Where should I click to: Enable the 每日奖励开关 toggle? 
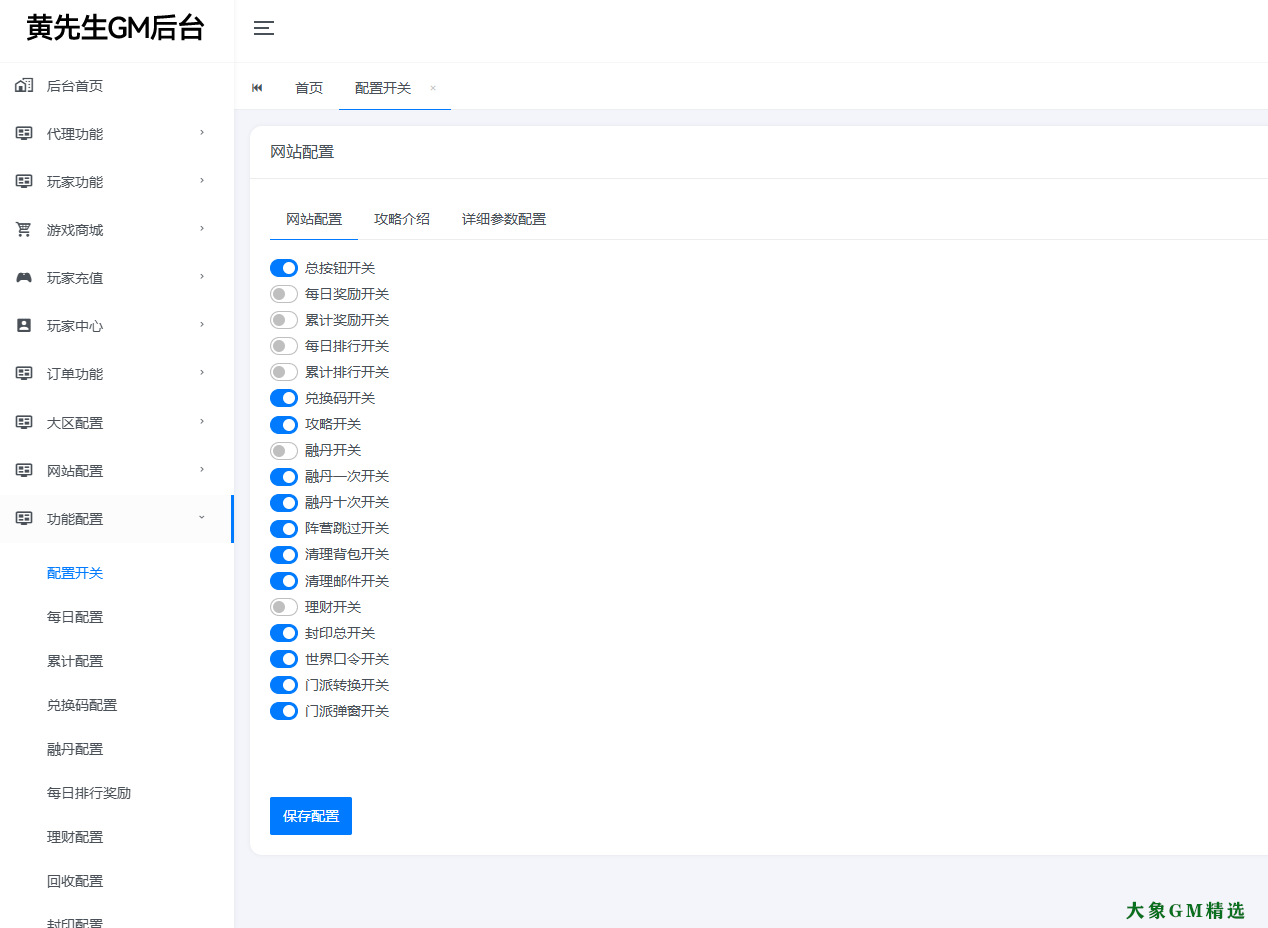click(x=283, y=293)
